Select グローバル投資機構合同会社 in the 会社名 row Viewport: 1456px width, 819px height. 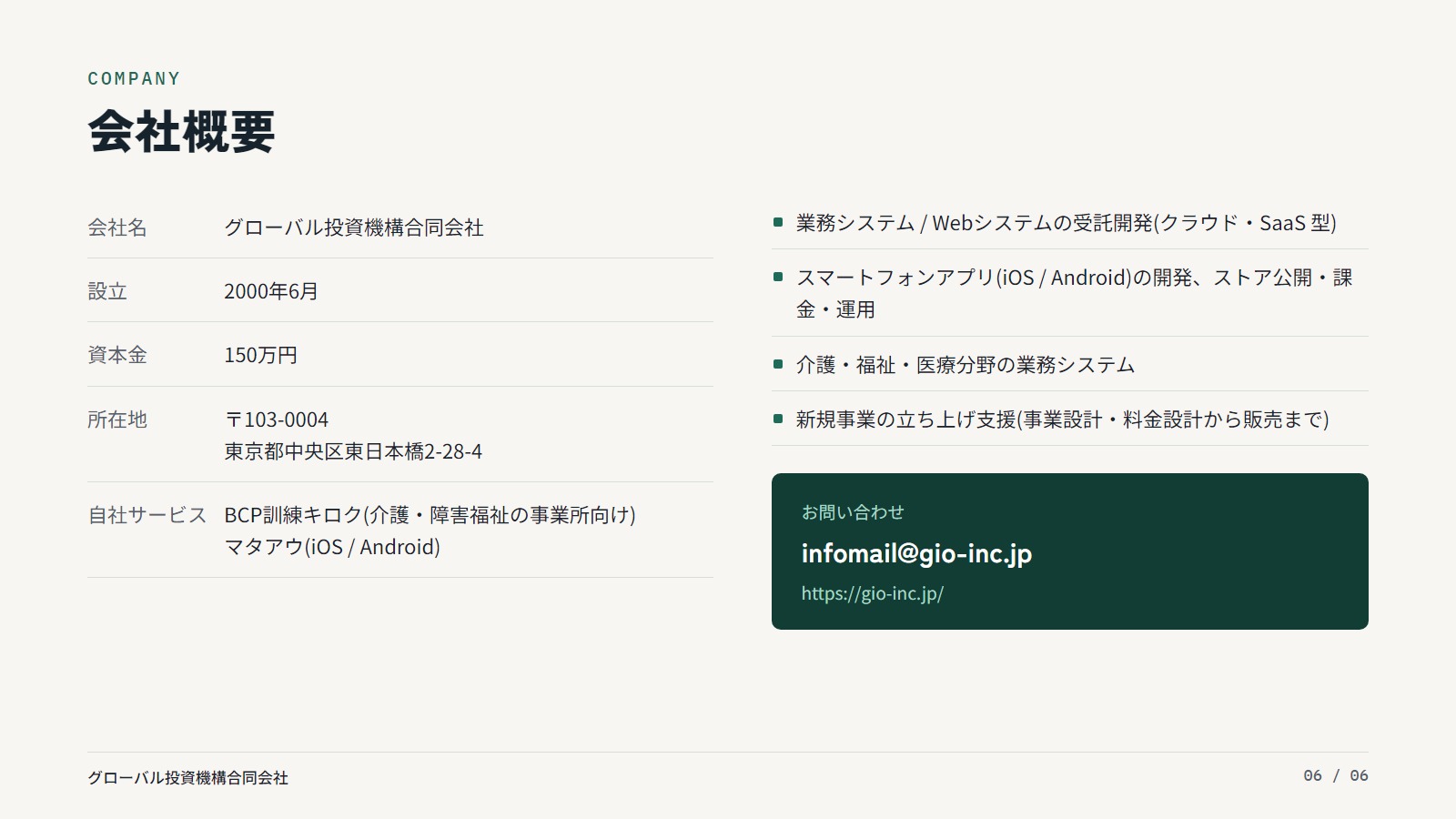[x=354, y=227]
